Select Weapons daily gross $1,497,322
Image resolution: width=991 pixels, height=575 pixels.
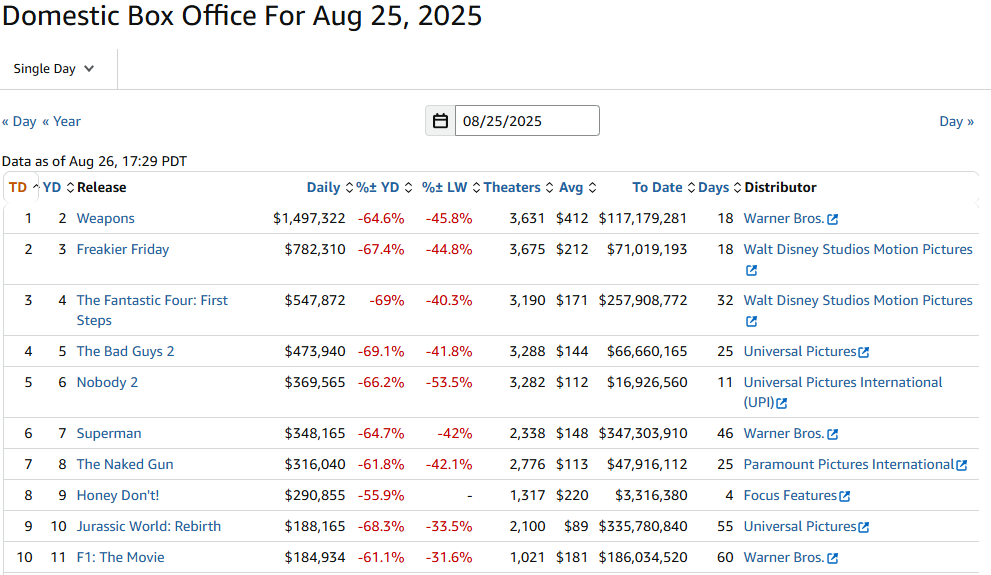(x=309, y=219)
